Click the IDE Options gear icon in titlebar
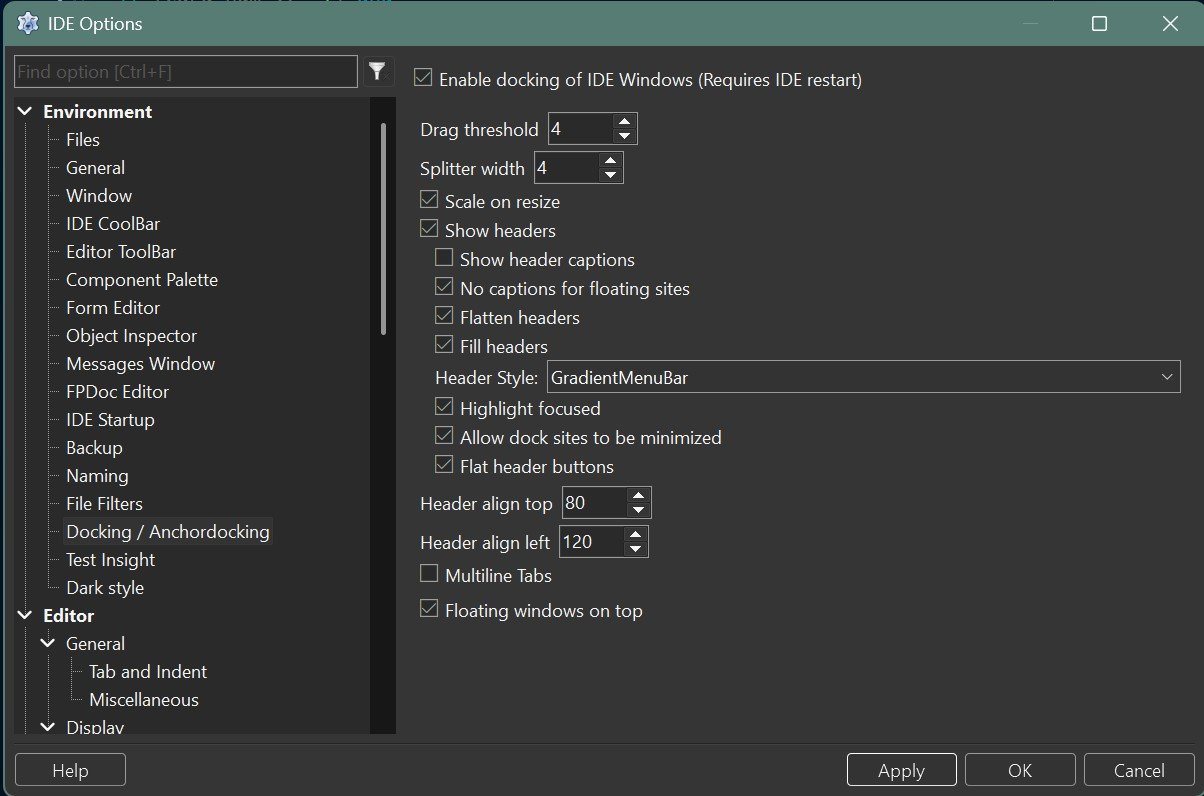Viewport: 1204px width, 796px height. 26,23
